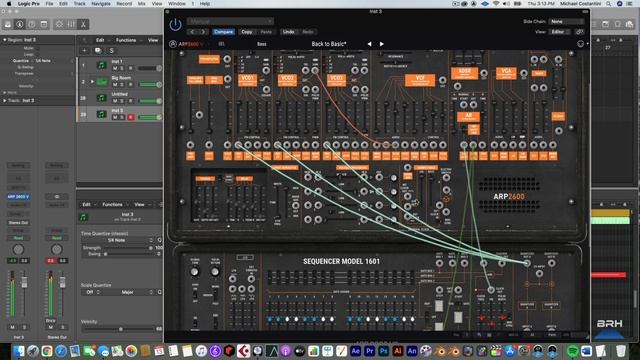Mute the Inst 3 channel strip
Image resolution: width=640 pixels, height=360 pixels.
(13, 327)
